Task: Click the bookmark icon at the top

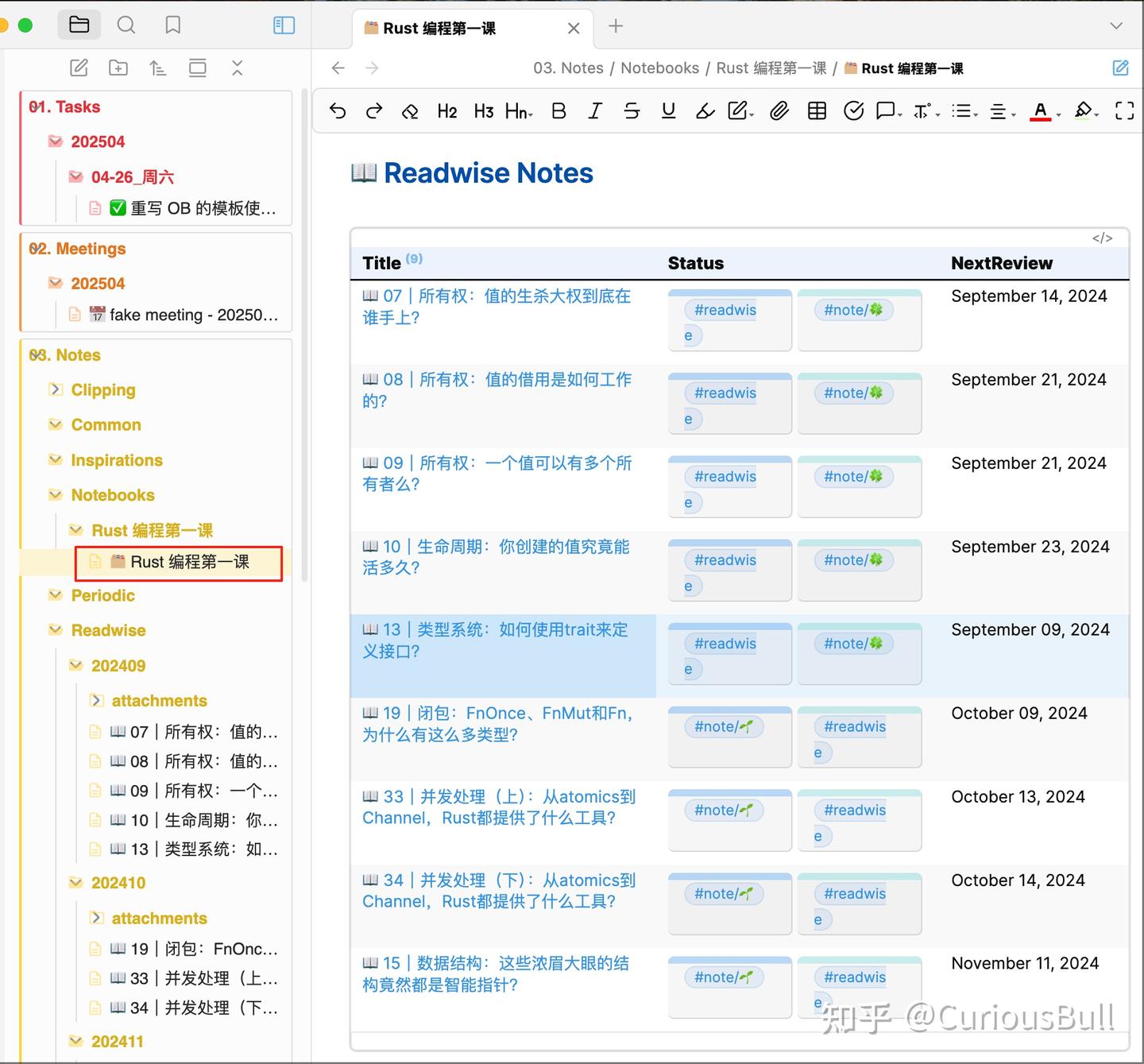Action: (172, 25)
